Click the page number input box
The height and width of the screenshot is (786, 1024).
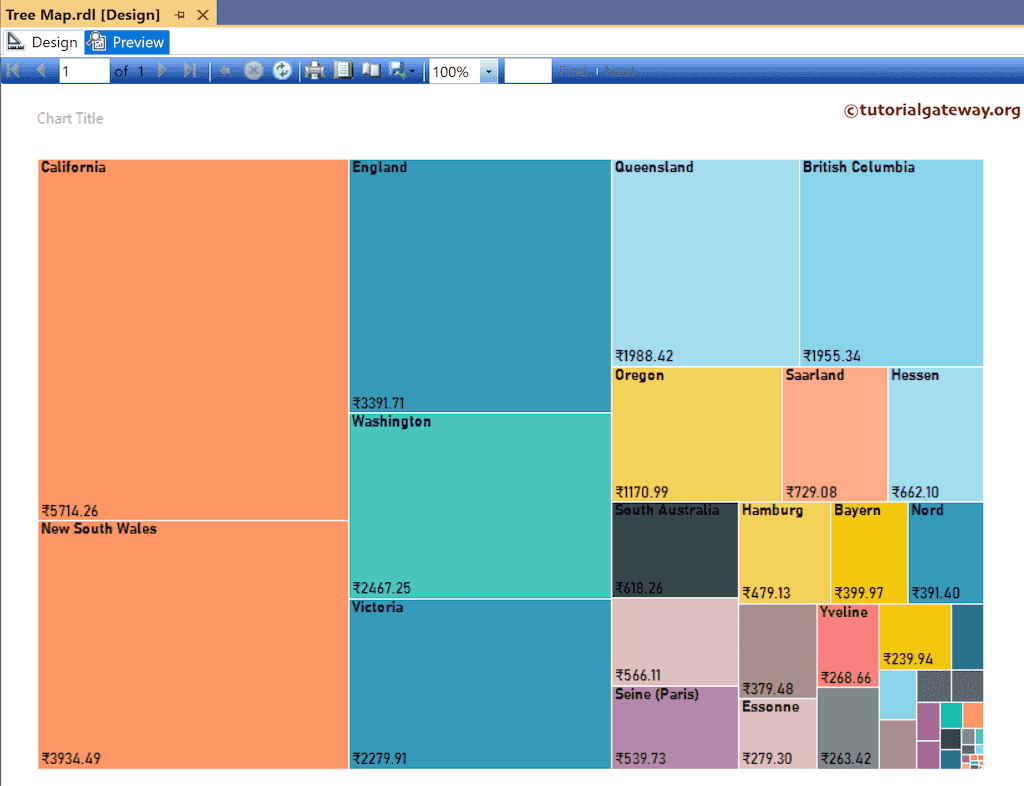coord(85,70)
